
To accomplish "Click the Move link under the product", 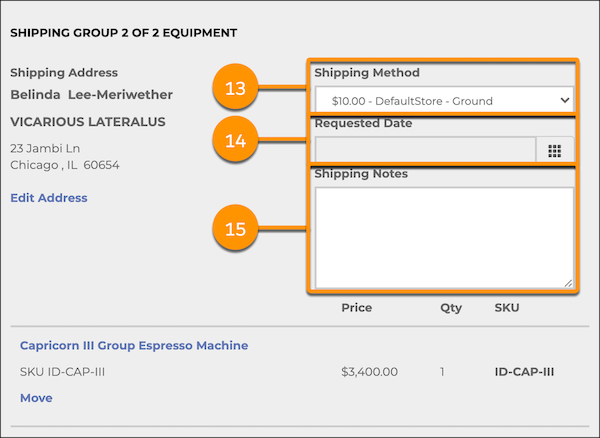I will (x=36, y=398).
